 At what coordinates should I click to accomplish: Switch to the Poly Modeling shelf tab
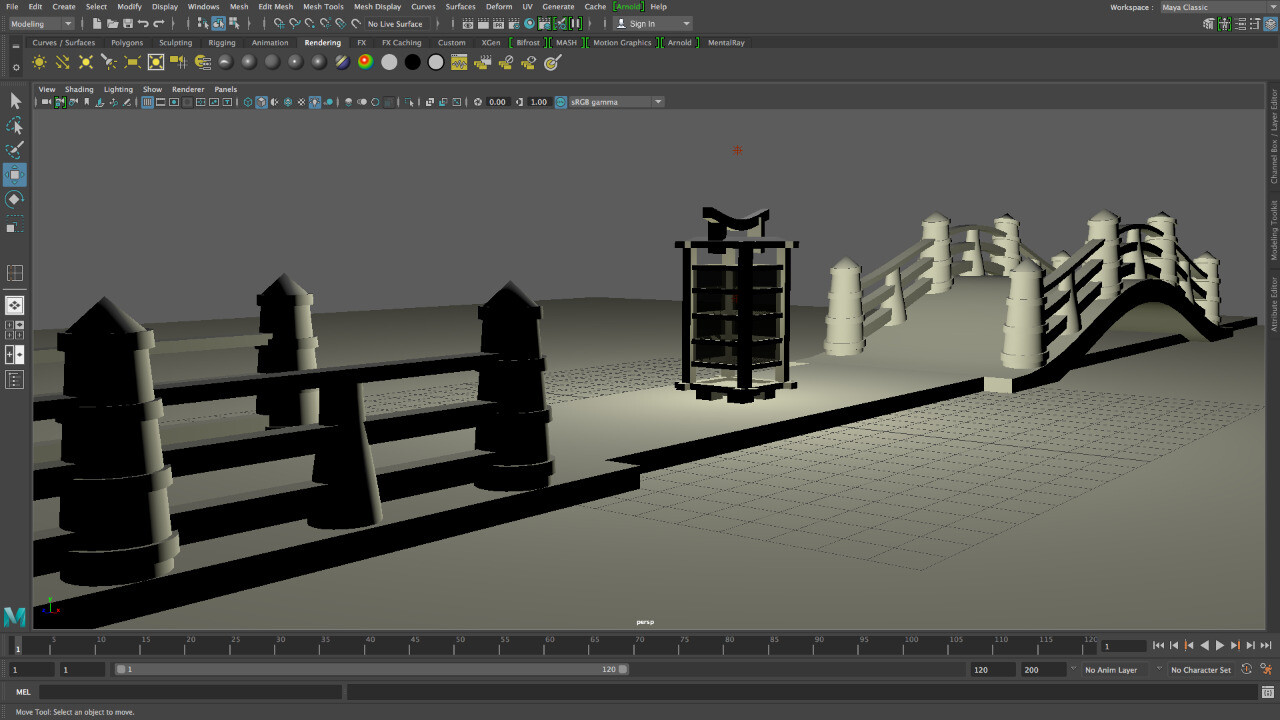[x=127, y=42]
